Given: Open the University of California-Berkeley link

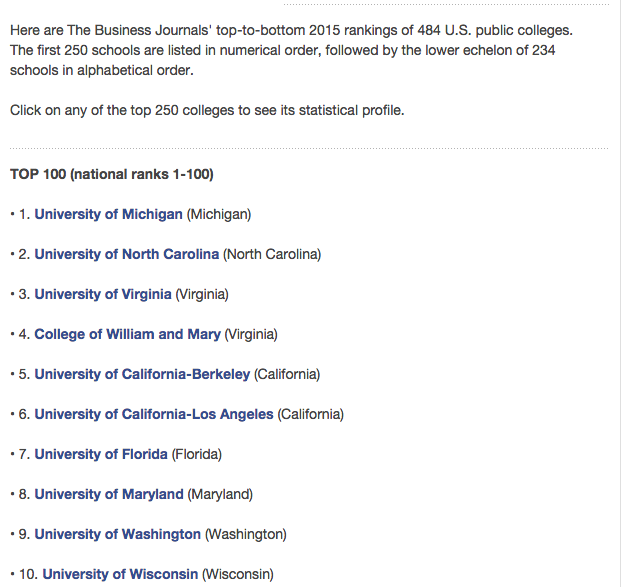Looking at the screenshot, I should pos(142,374).
